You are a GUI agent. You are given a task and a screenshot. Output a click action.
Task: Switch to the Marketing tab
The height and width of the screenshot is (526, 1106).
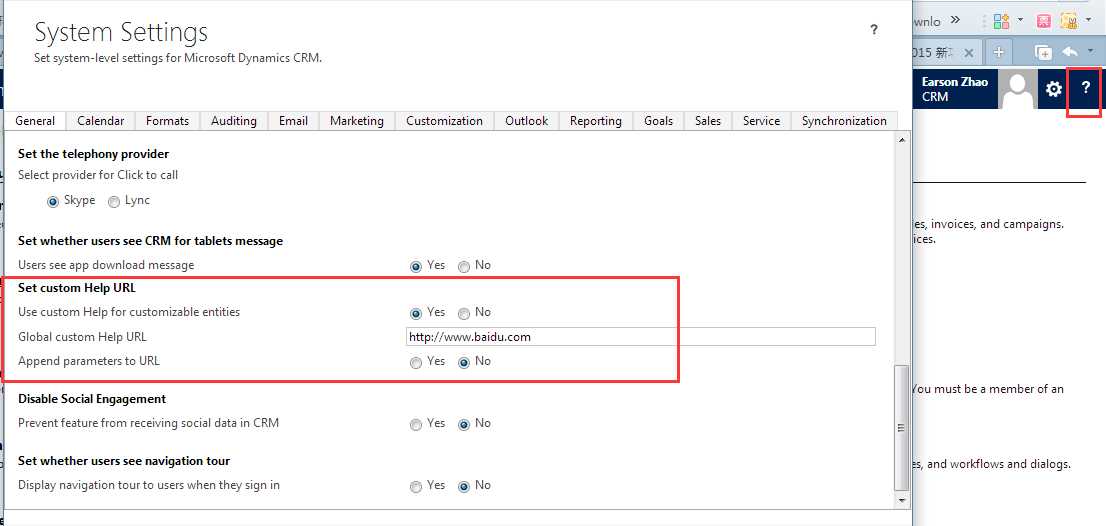click(x=356, y=121)
